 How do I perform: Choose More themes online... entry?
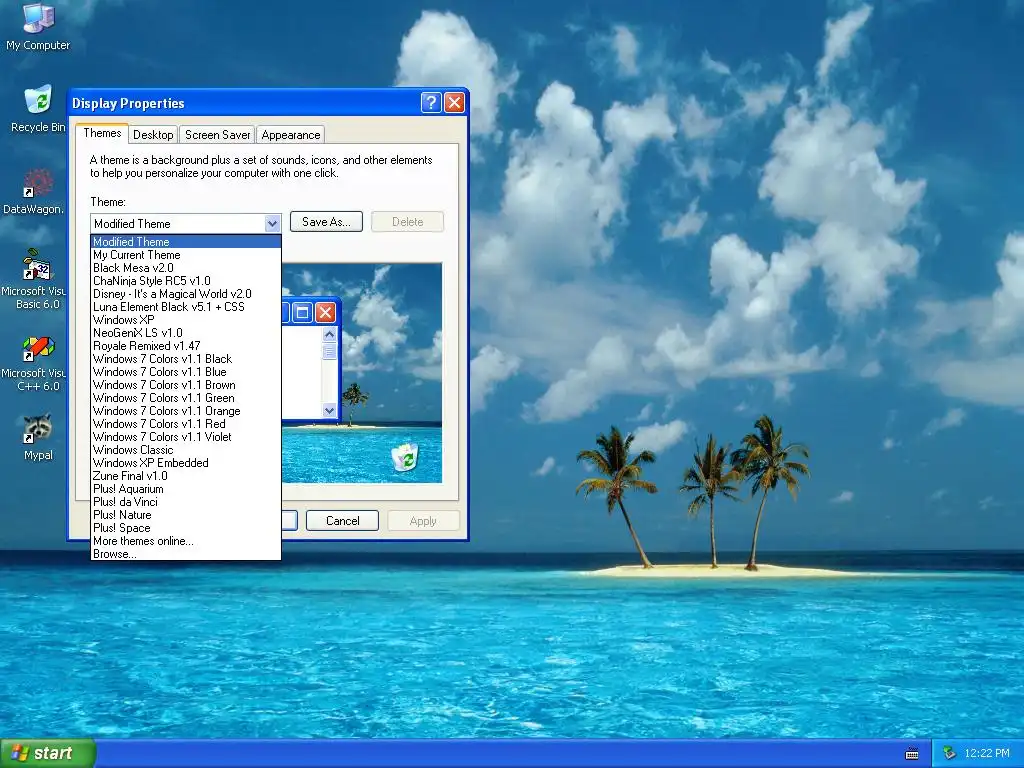(x=185, y=541)
